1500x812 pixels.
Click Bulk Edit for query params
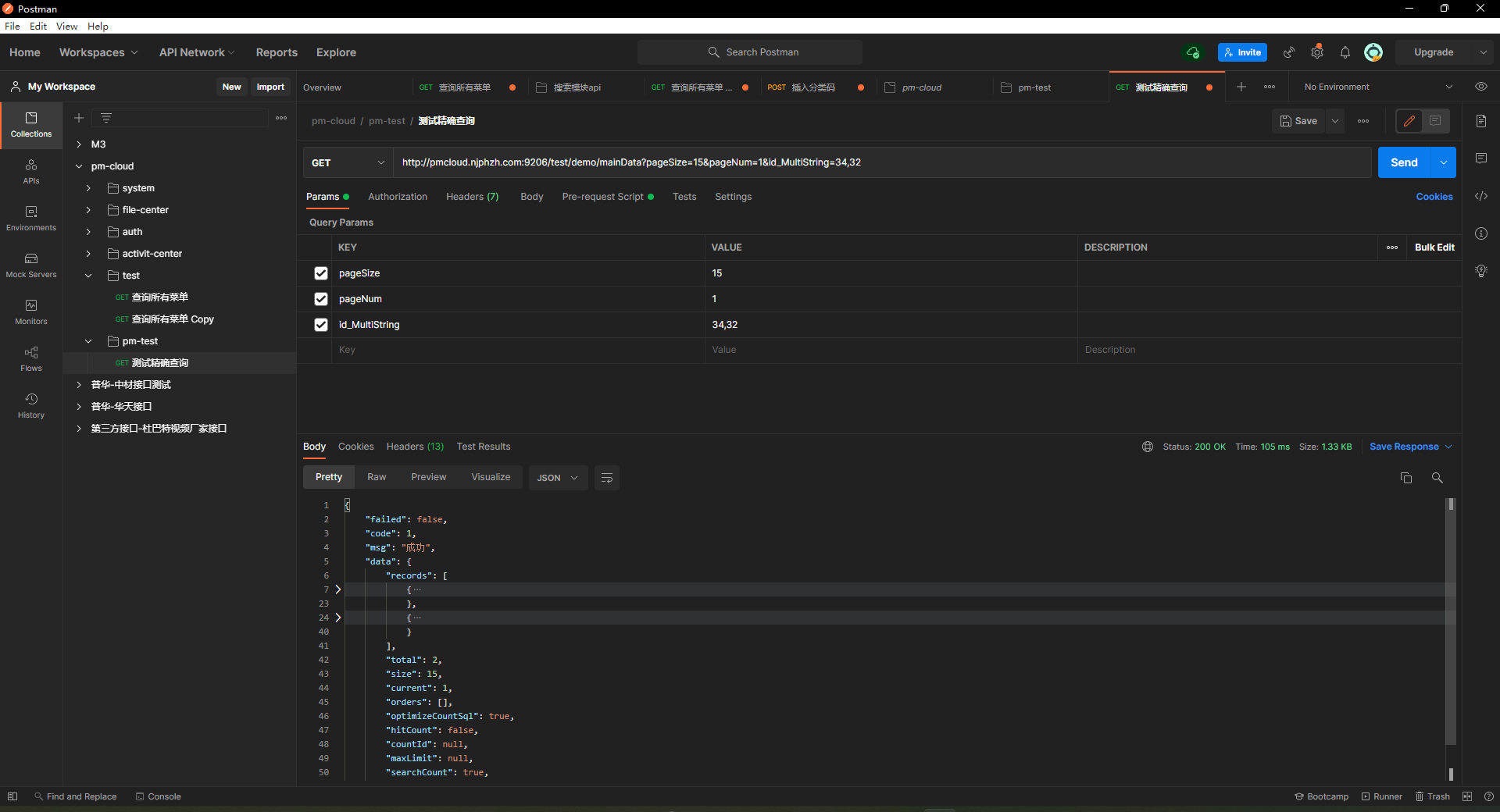tap(1434, 248)
